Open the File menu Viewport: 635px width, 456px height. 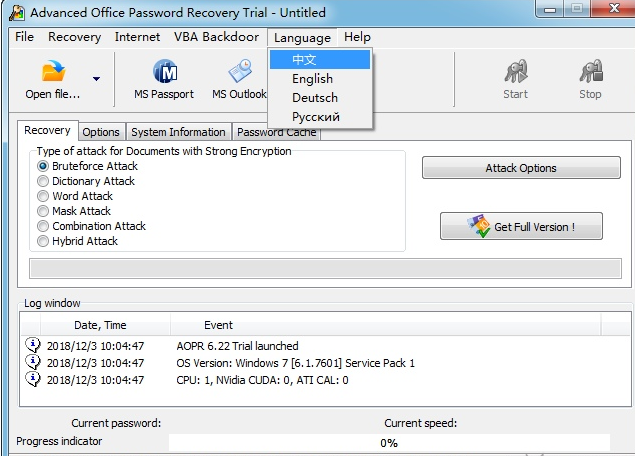pyautogui.click(x=24, y=37)
